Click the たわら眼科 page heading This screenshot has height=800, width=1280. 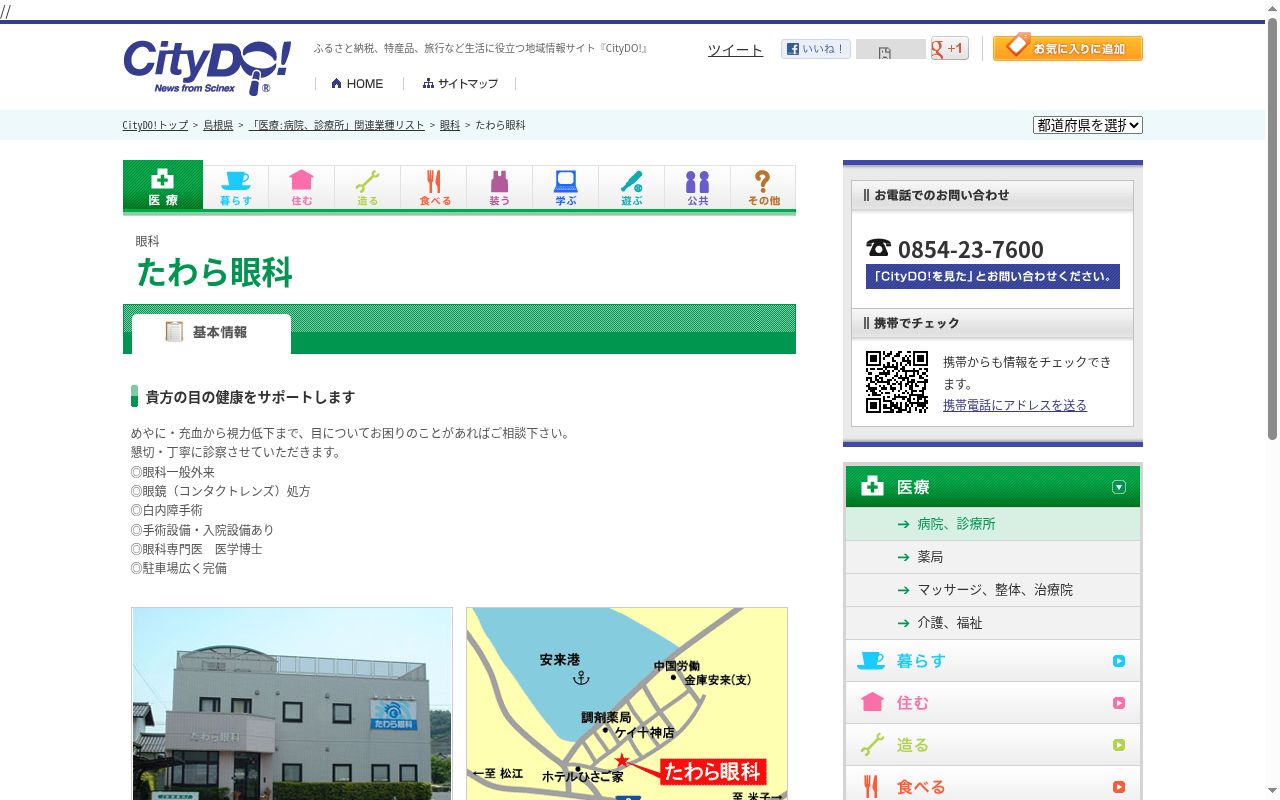215,272
